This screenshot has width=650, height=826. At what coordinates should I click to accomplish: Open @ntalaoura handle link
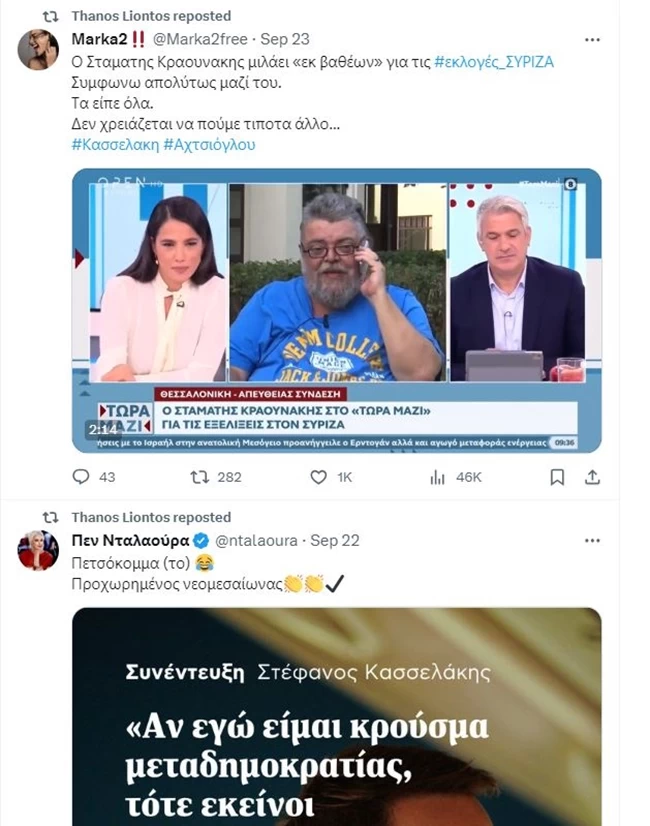pyautogui.click(x=257, y=540)
